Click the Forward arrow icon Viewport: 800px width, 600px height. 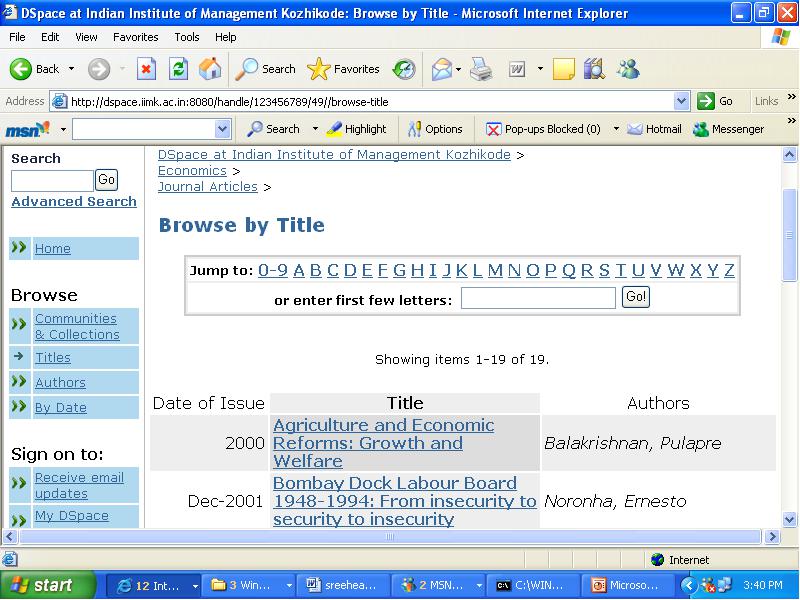[x=98, y=69]
